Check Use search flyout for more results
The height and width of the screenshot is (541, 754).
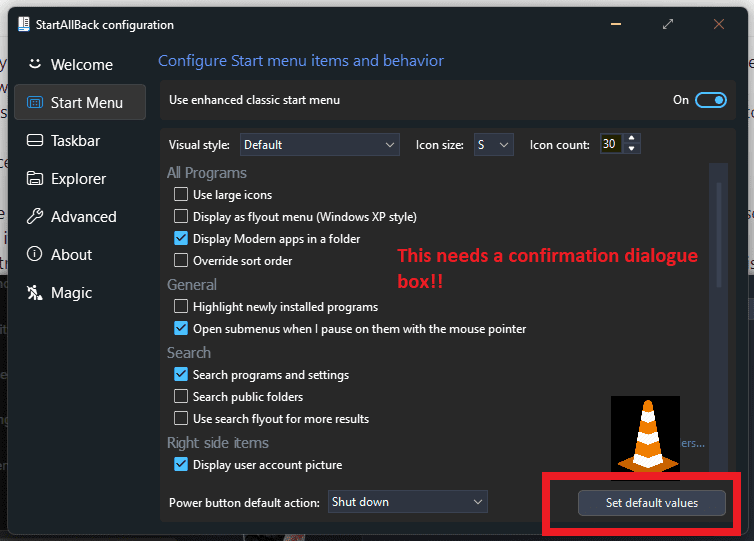tap(181, 418)
